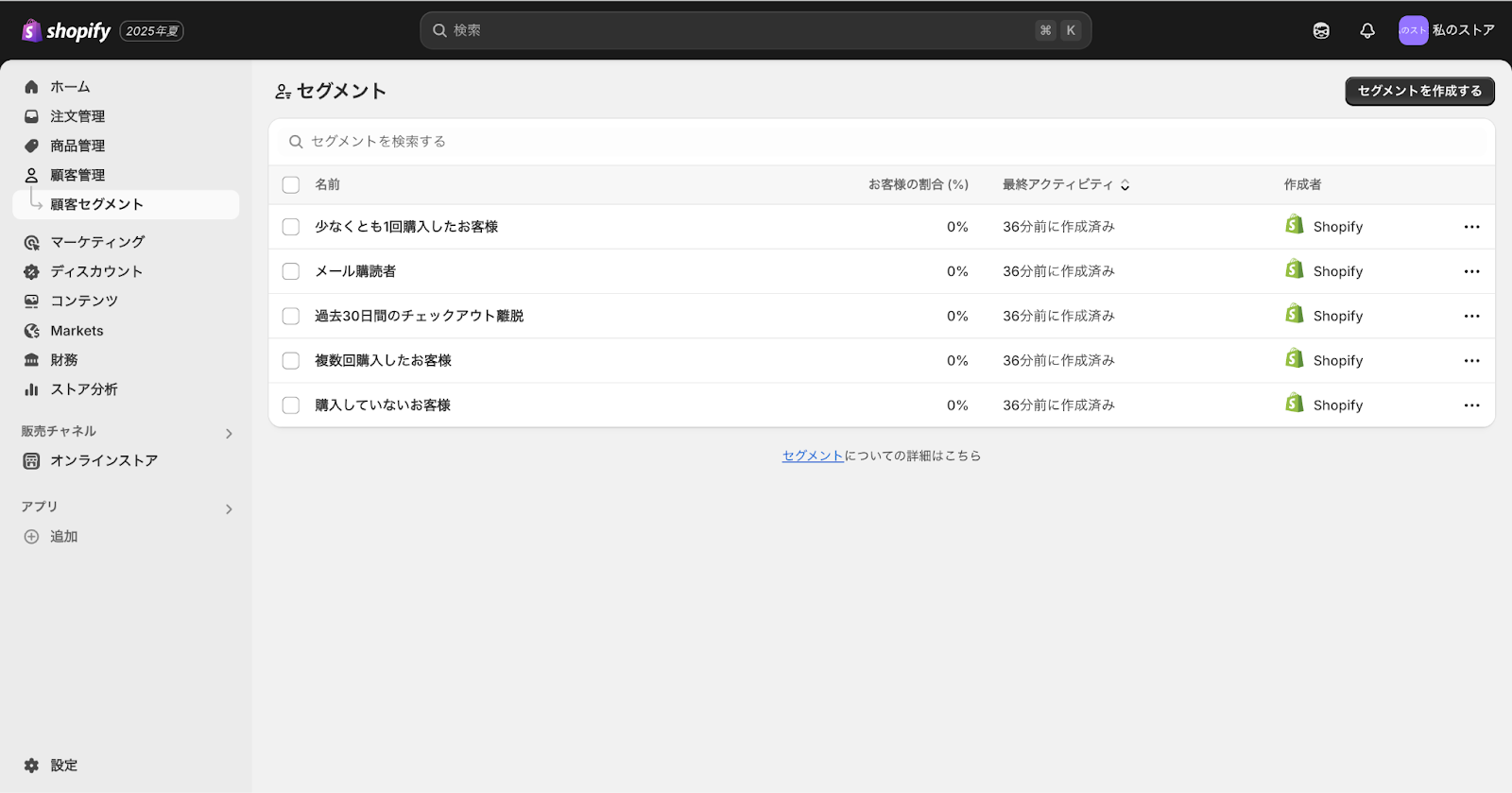Screen dimensions: 1512x793
Task: Open マーケティング in sidebar
Action: coord(126,242)
